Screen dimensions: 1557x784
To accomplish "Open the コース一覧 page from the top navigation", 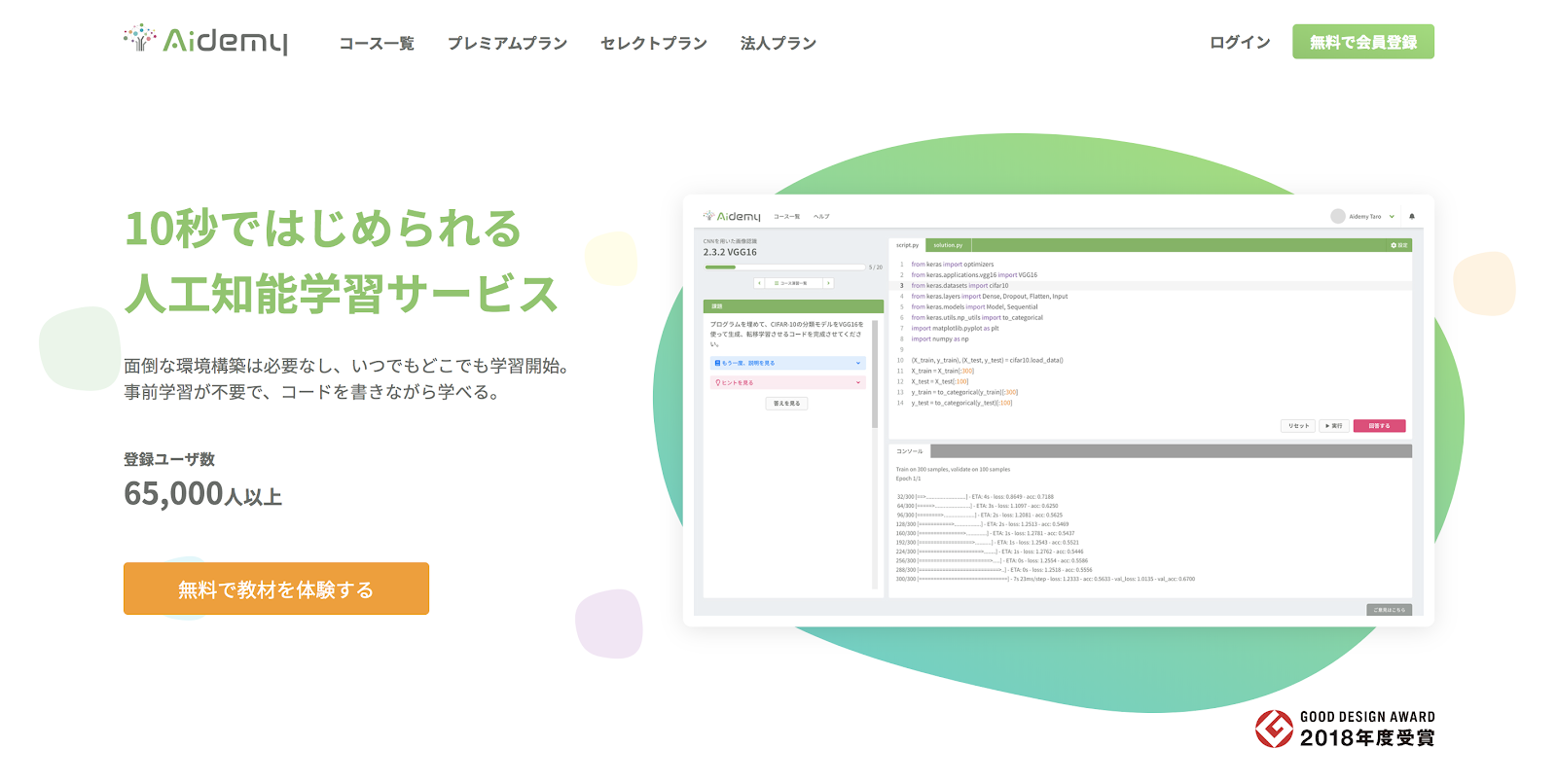I will 377,43.
